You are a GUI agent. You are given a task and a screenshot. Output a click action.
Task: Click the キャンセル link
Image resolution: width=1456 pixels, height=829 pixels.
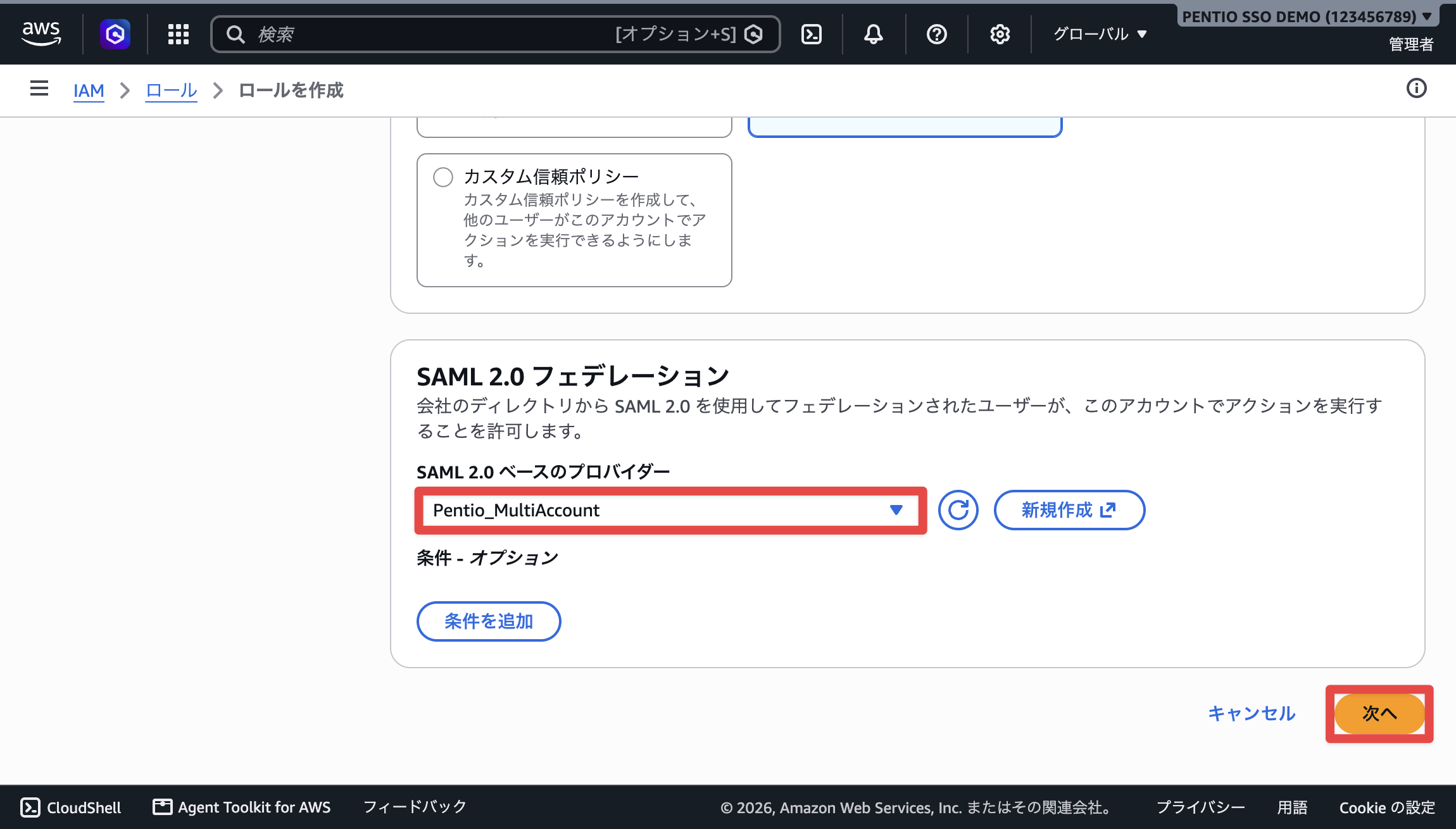click(x=1252, y=714)
